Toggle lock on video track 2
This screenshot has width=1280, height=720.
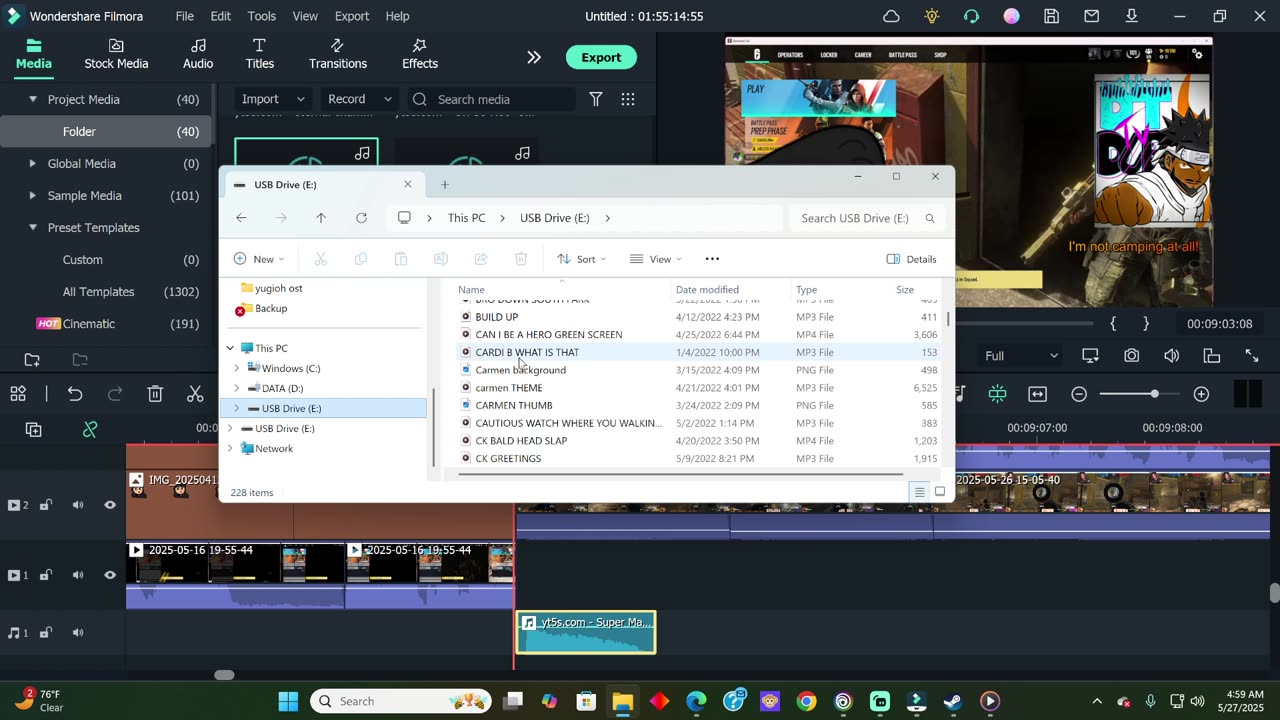pyautogui.click(x=46, y=505)
